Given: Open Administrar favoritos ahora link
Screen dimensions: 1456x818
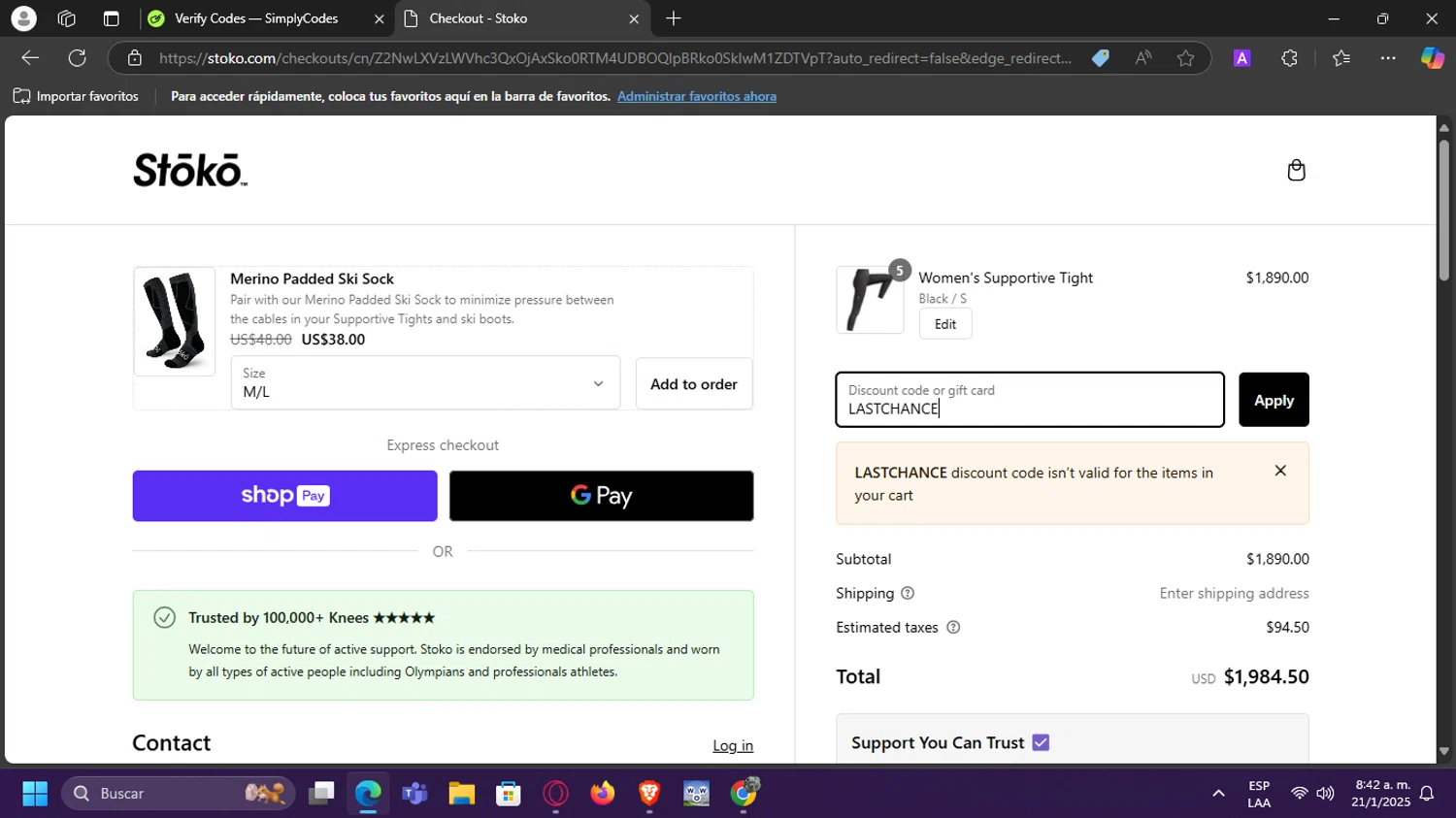Looking at the screenshot, I should click(697, 96).
